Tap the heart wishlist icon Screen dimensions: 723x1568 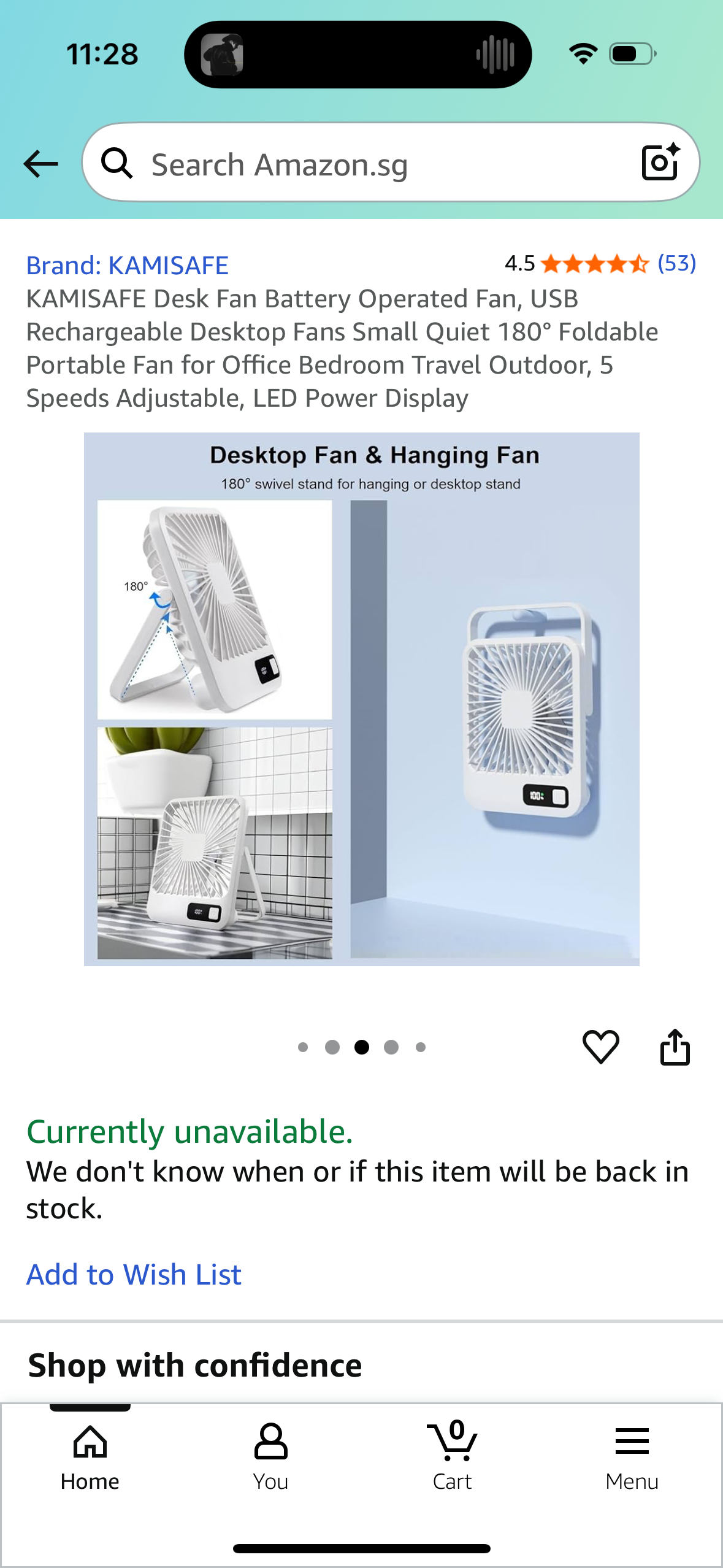click(600, 1047)
